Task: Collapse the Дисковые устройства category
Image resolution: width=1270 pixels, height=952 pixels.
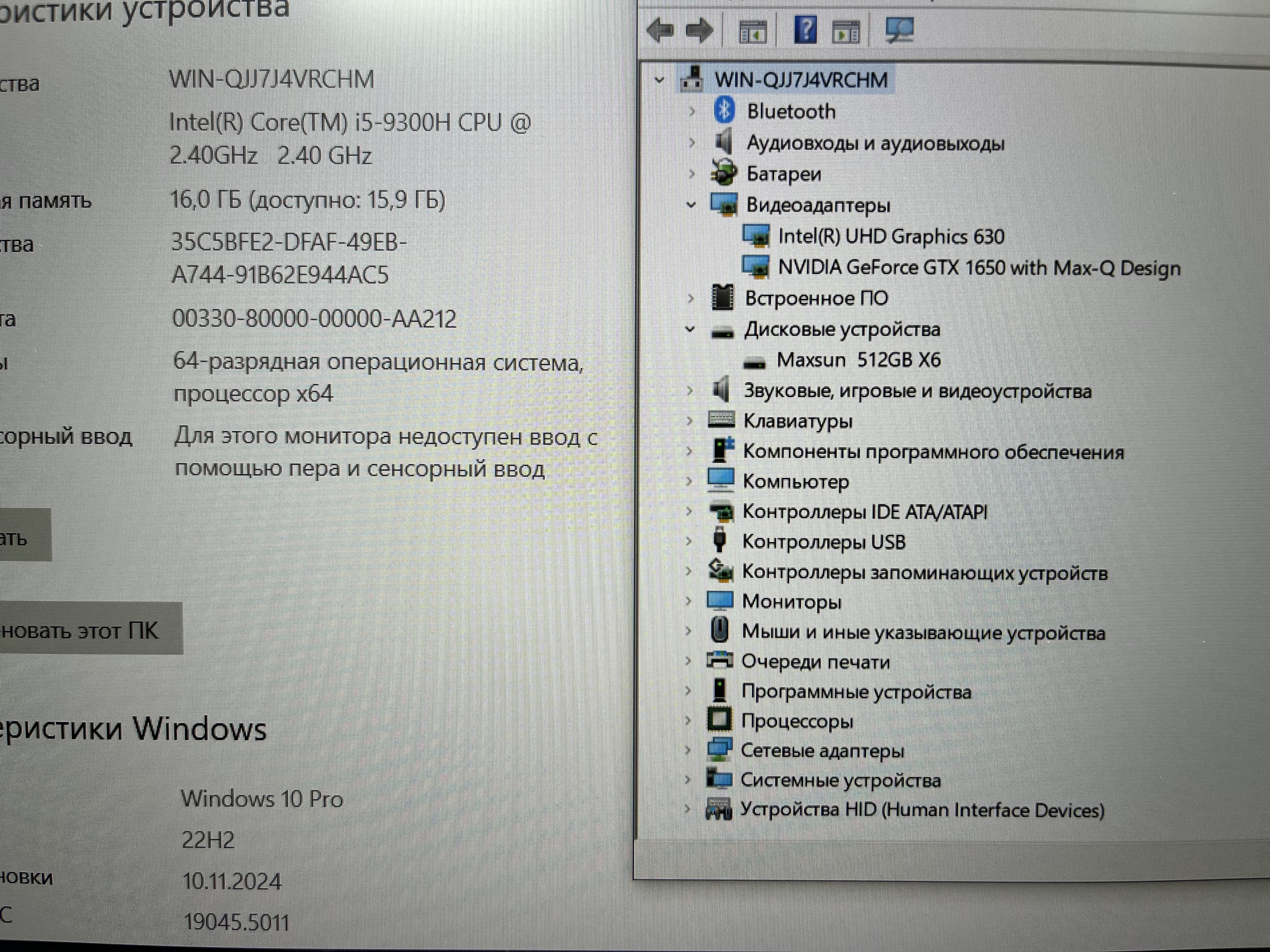Action: pos(691,329)
